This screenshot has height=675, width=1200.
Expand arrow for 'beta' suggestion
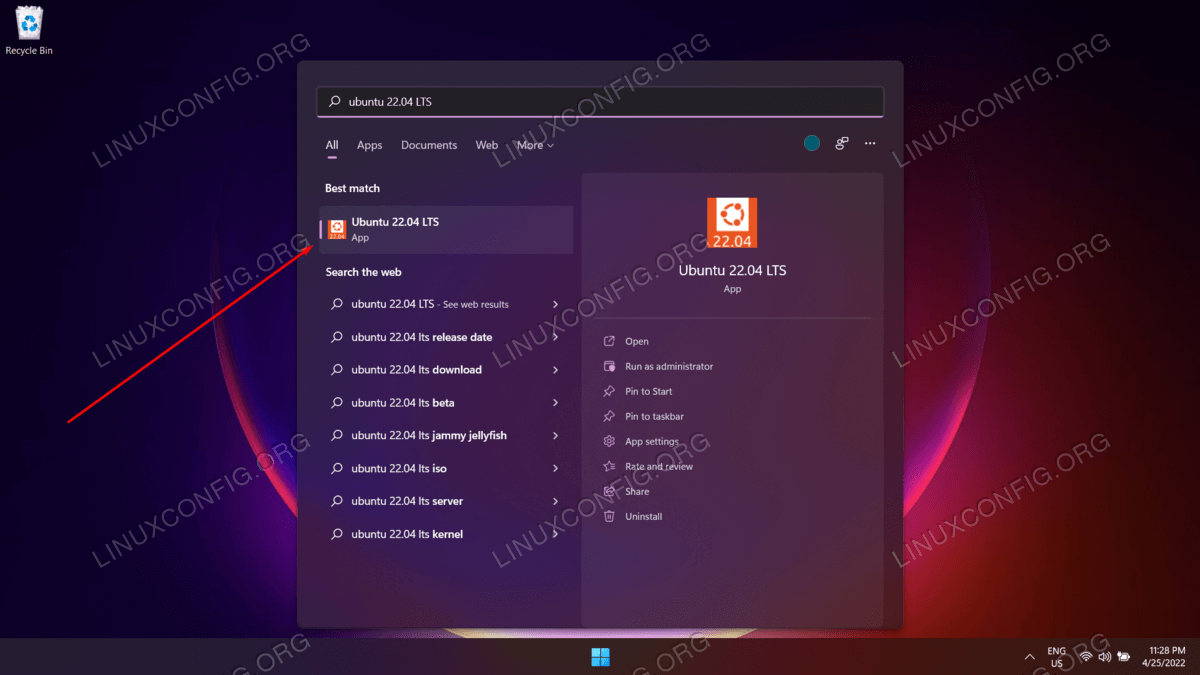tap(556, 403)
